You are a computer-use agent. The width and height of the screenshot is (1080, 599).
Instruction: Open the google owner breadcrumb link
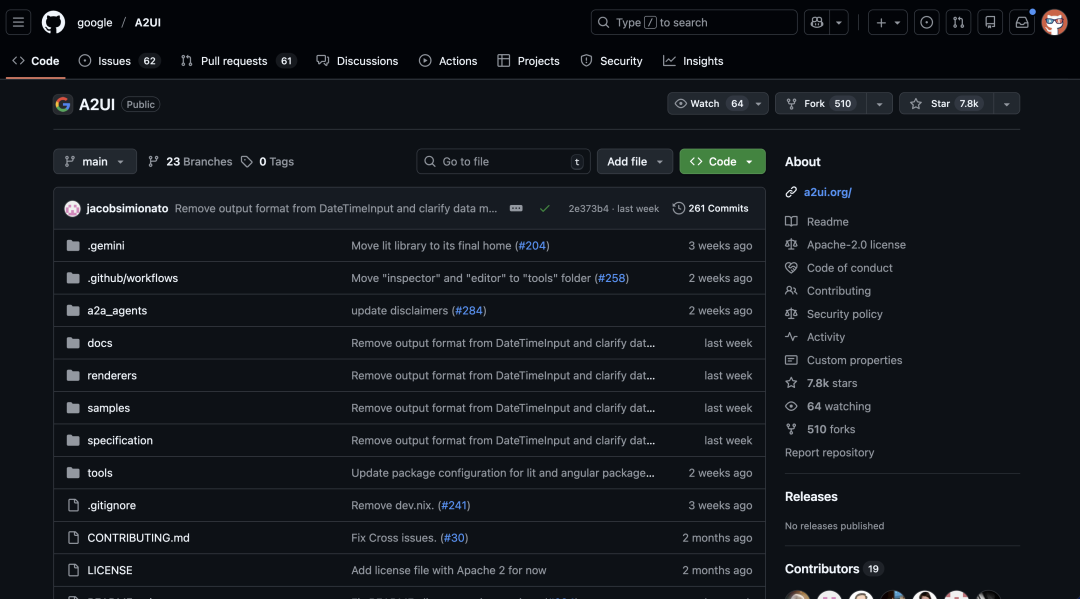coord(94,23)
